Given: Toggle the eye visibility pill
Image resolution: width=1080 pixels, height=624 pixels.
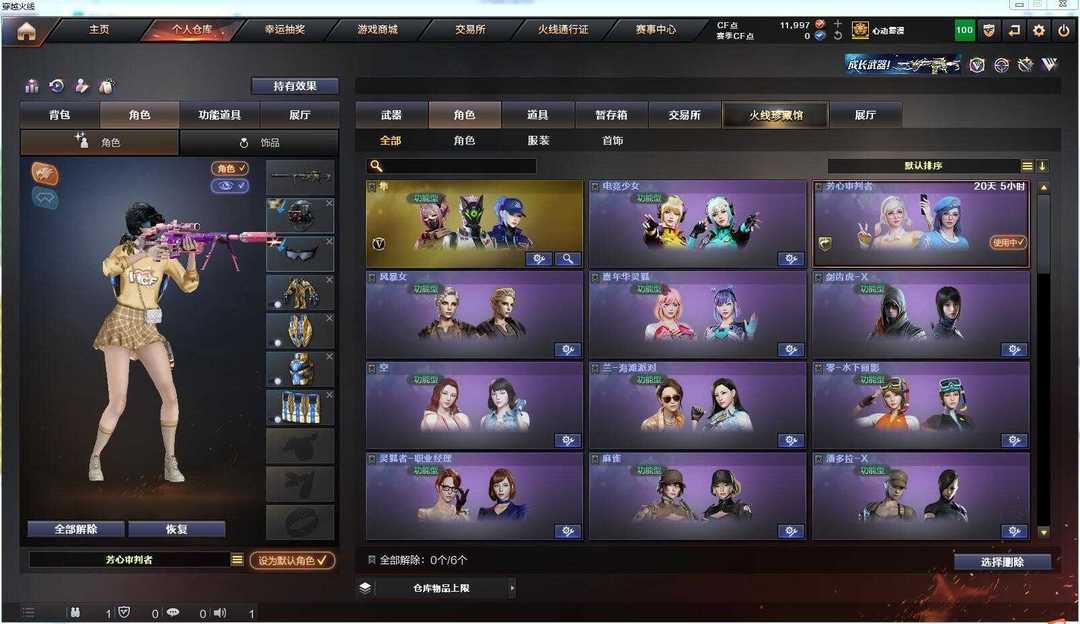Looking at the screenshot, I should coord(229,185).
